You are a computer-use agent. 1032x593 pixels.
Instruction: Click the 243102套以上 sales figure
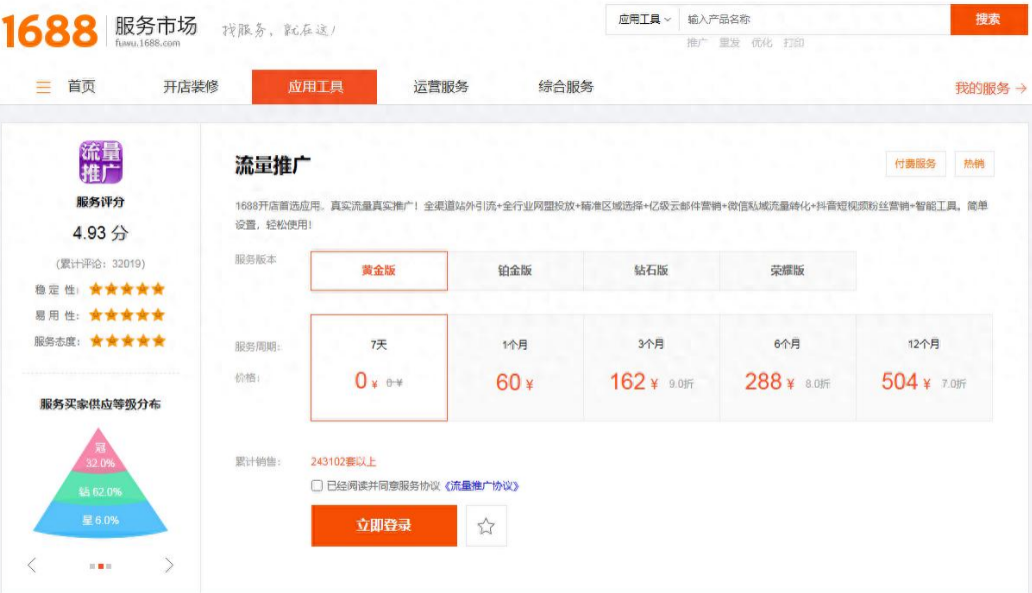click(343, 461)
